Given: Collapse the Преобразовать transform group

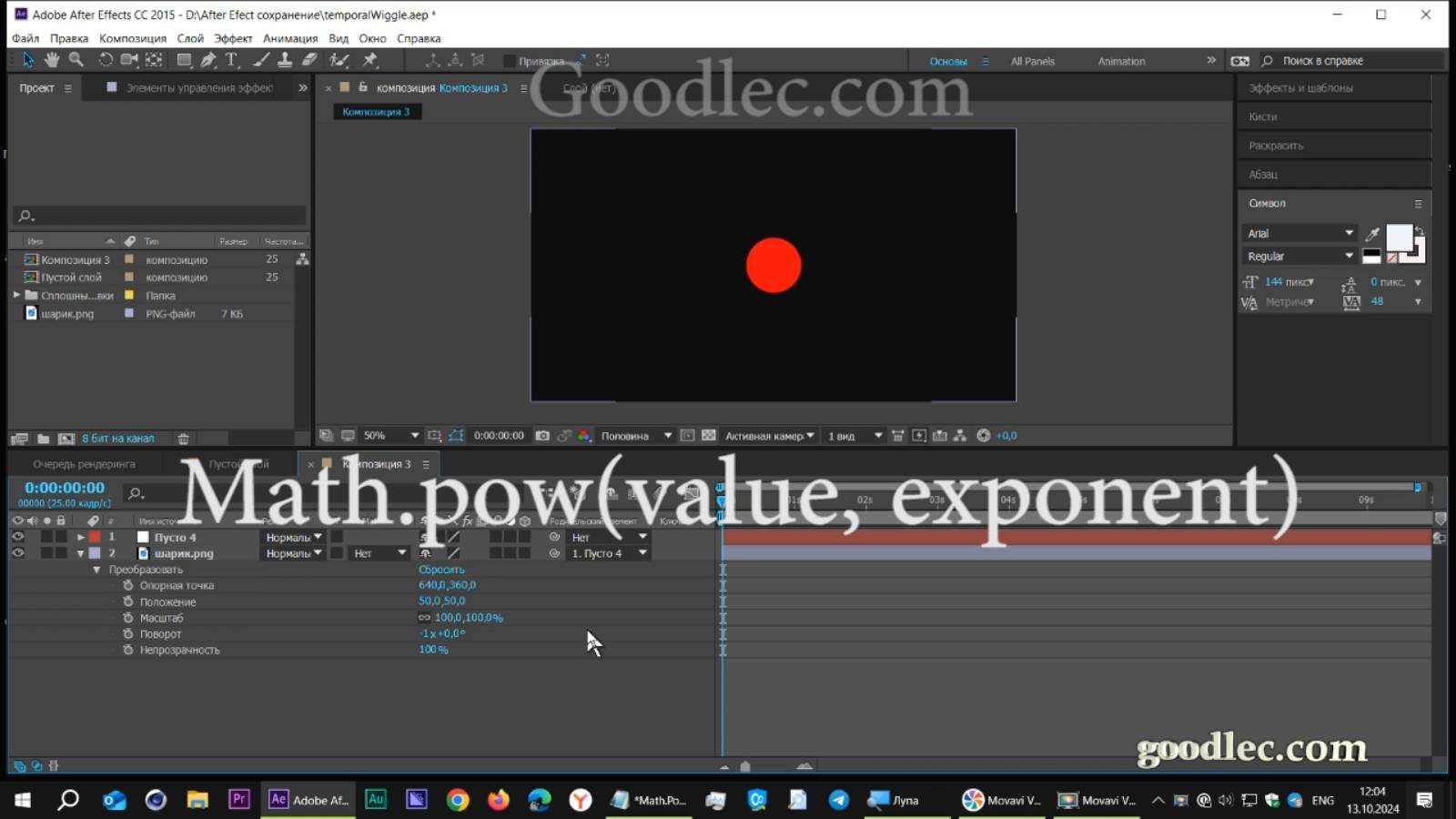Looking at the screenshot, I should pos(96,570).
